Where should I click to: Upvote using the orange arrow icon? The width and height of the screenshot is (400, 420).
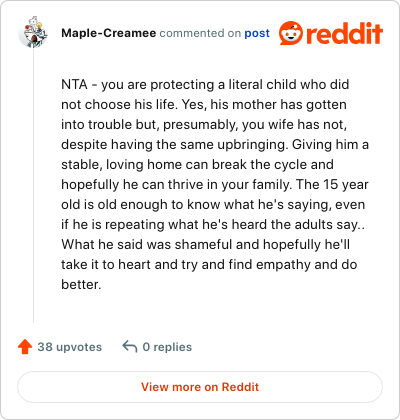pos(25,347)
